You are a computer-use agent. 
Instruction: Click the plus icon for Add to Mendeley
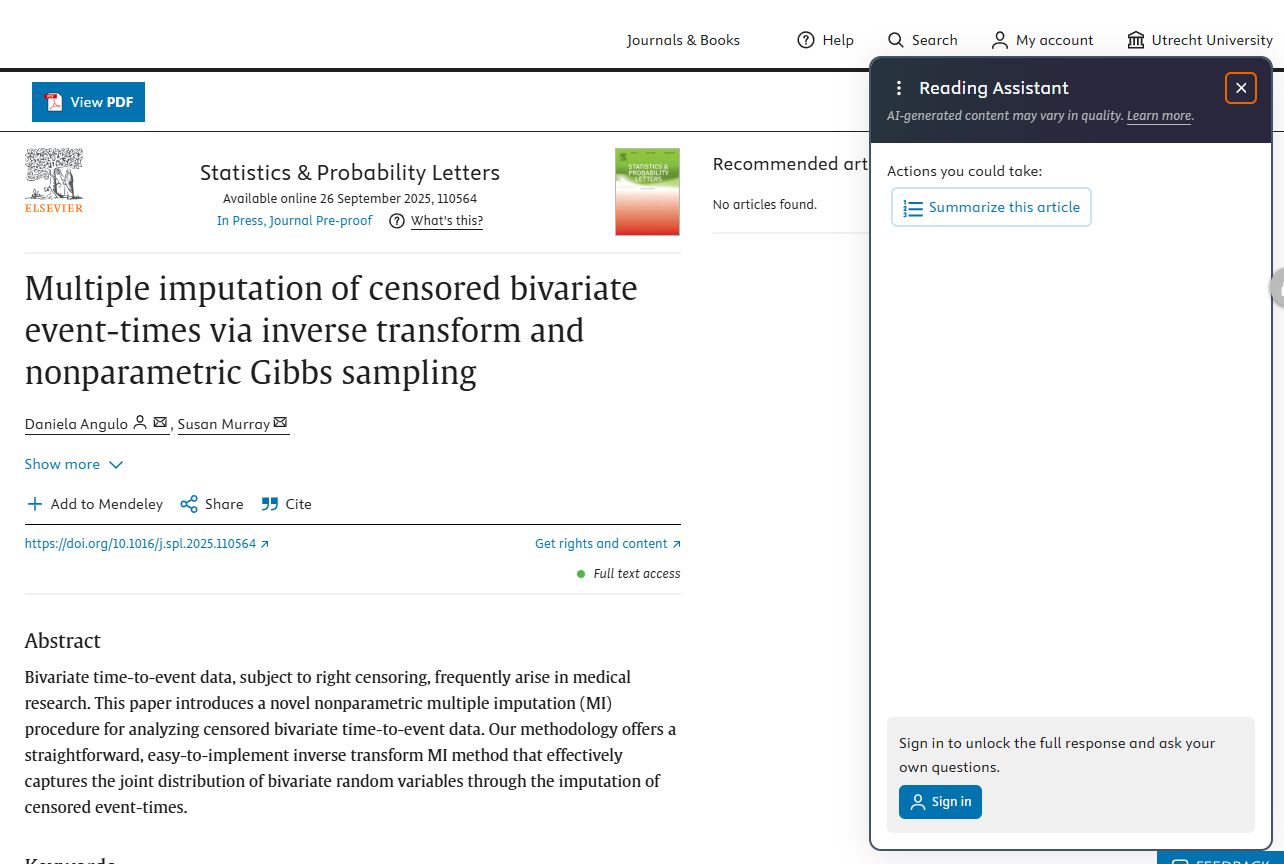pos(35,504)
